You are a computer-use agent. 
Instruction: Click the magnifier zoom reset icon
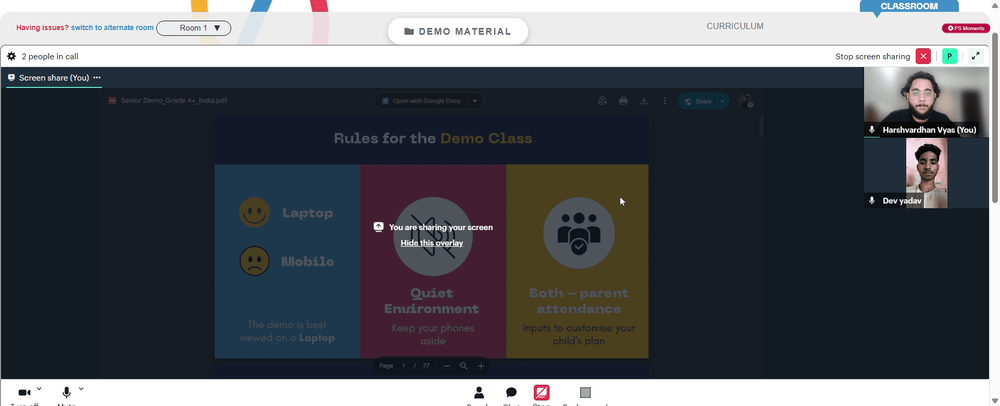tap(464, 366)
